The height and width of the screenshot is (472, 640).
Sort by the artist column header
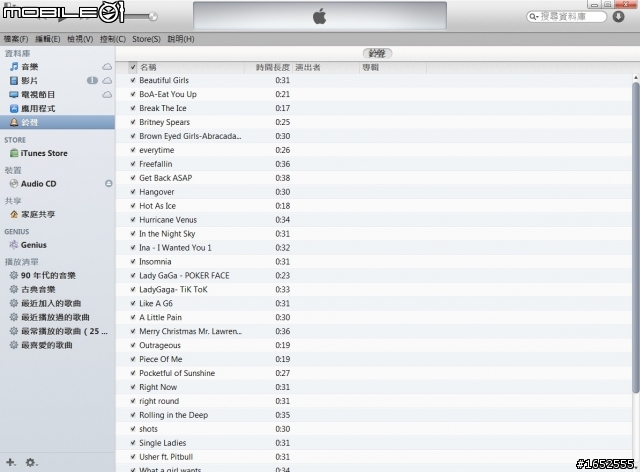[326, 67]
